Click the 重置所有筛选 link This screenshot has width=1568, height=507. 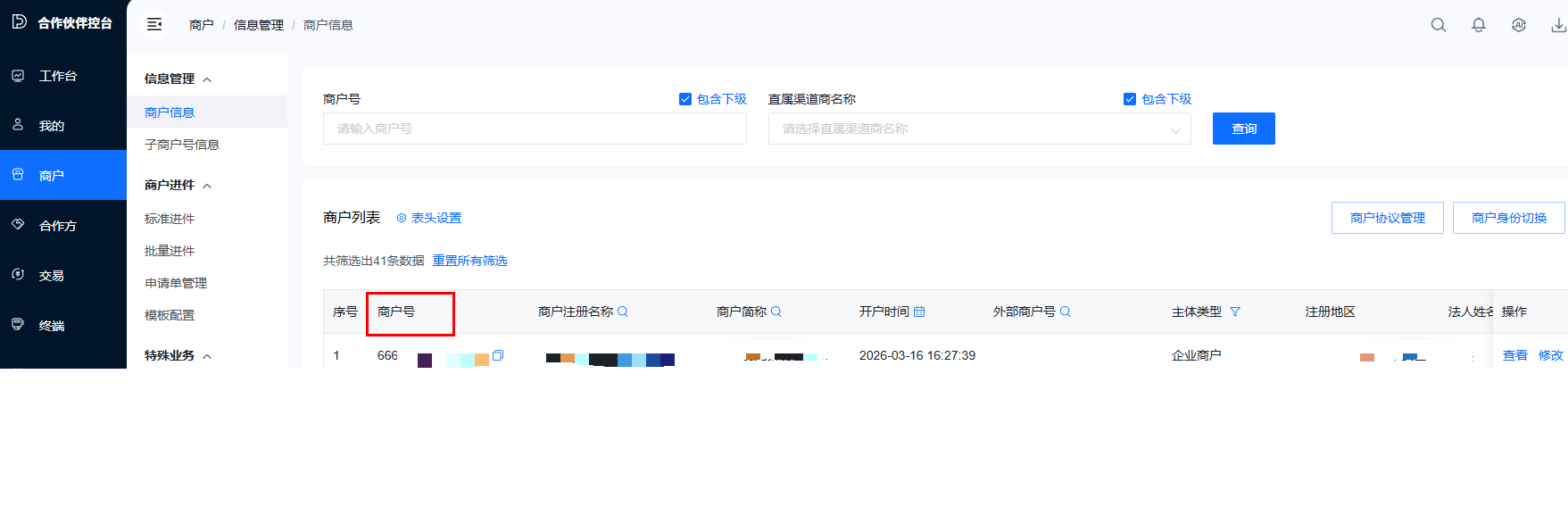[469, 261]
